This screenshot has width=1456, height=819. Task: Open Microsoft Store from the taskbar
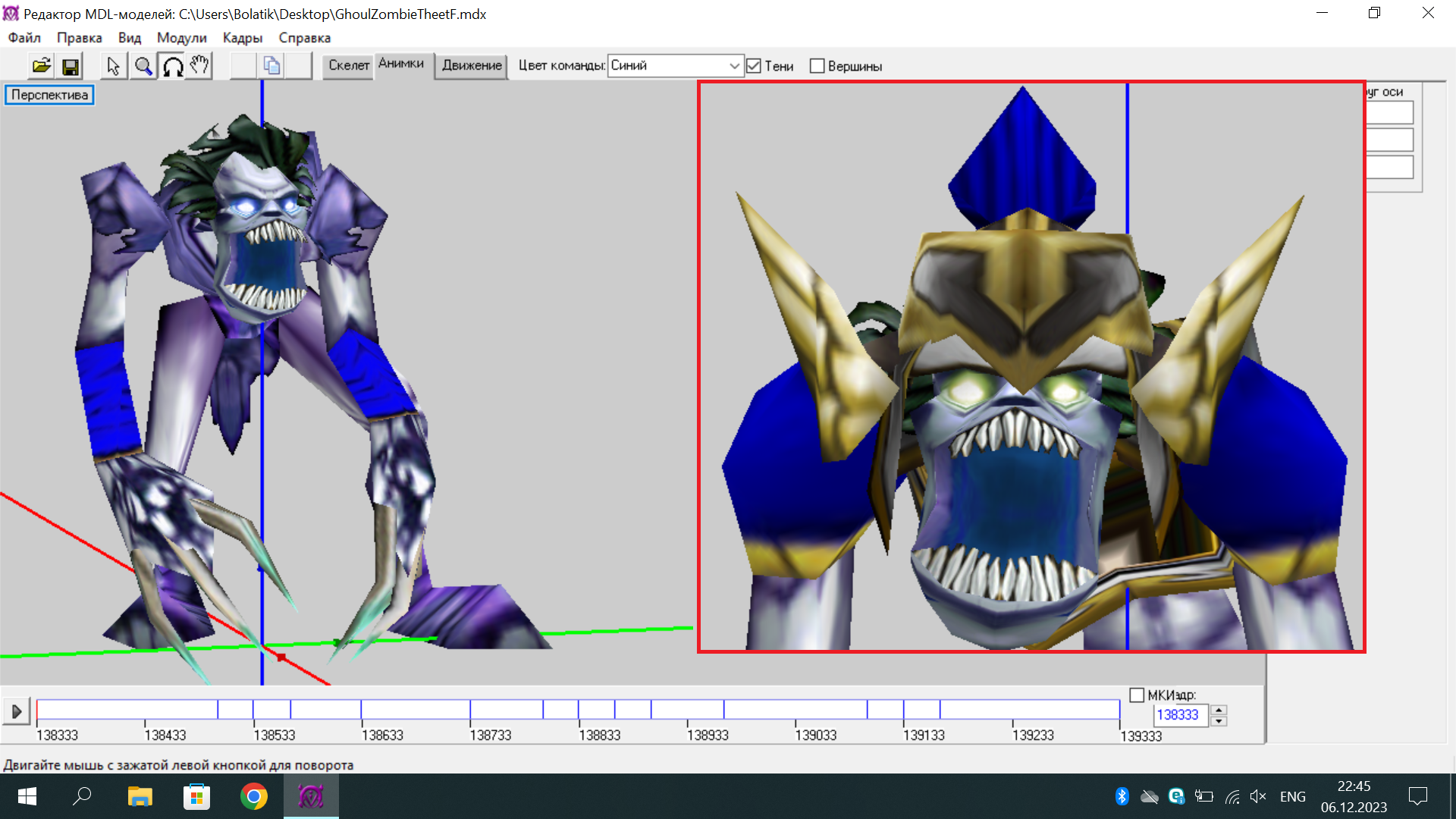(197, 796)
